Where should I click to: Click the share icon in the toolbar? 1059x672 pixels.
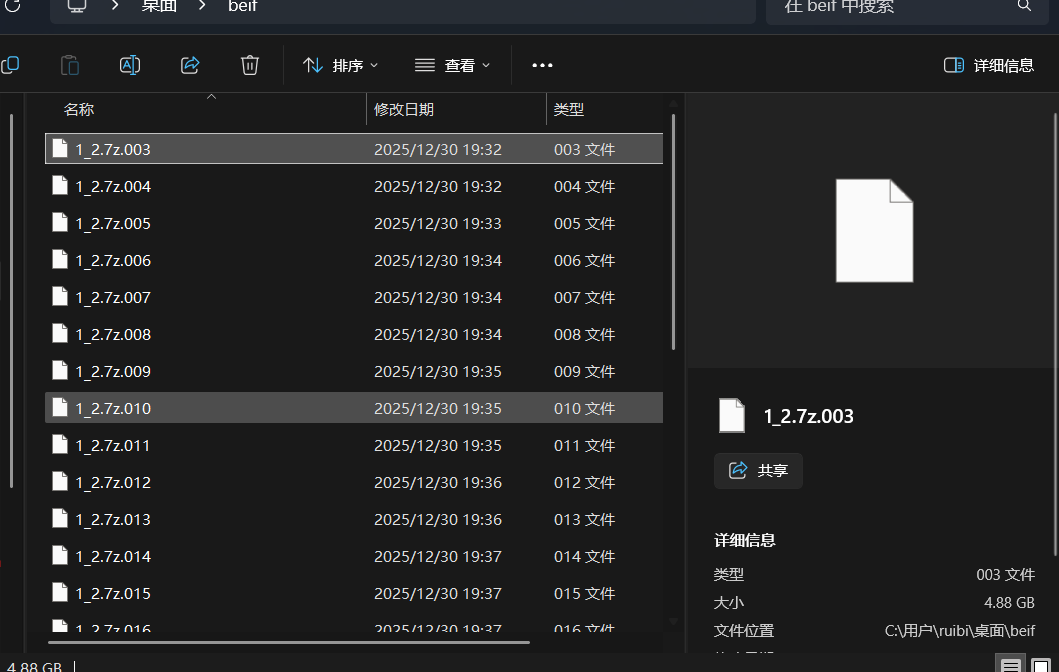[x=190, y=65]
